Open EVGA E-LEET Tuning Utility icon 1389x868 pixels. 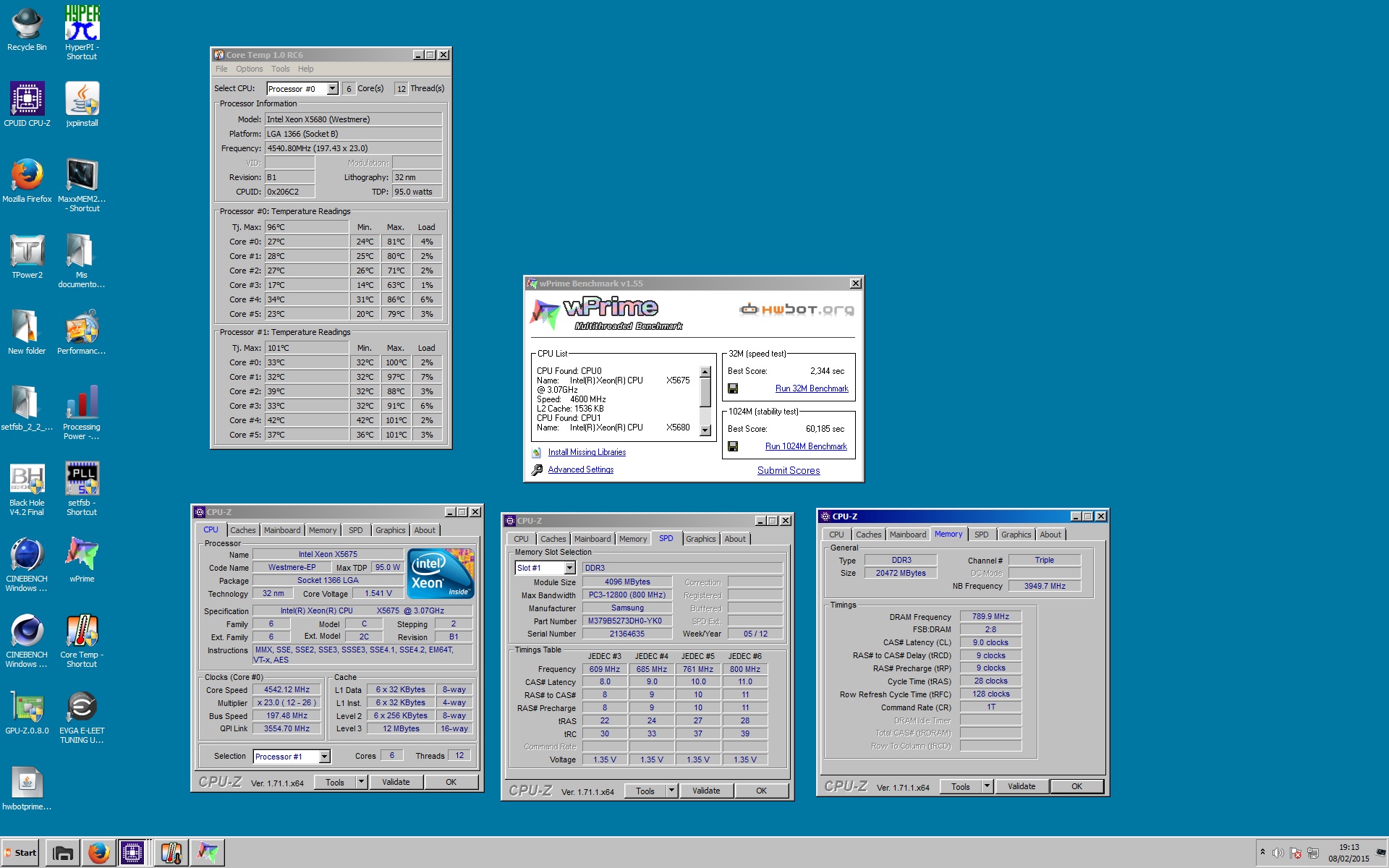click(x=82, y=717)
